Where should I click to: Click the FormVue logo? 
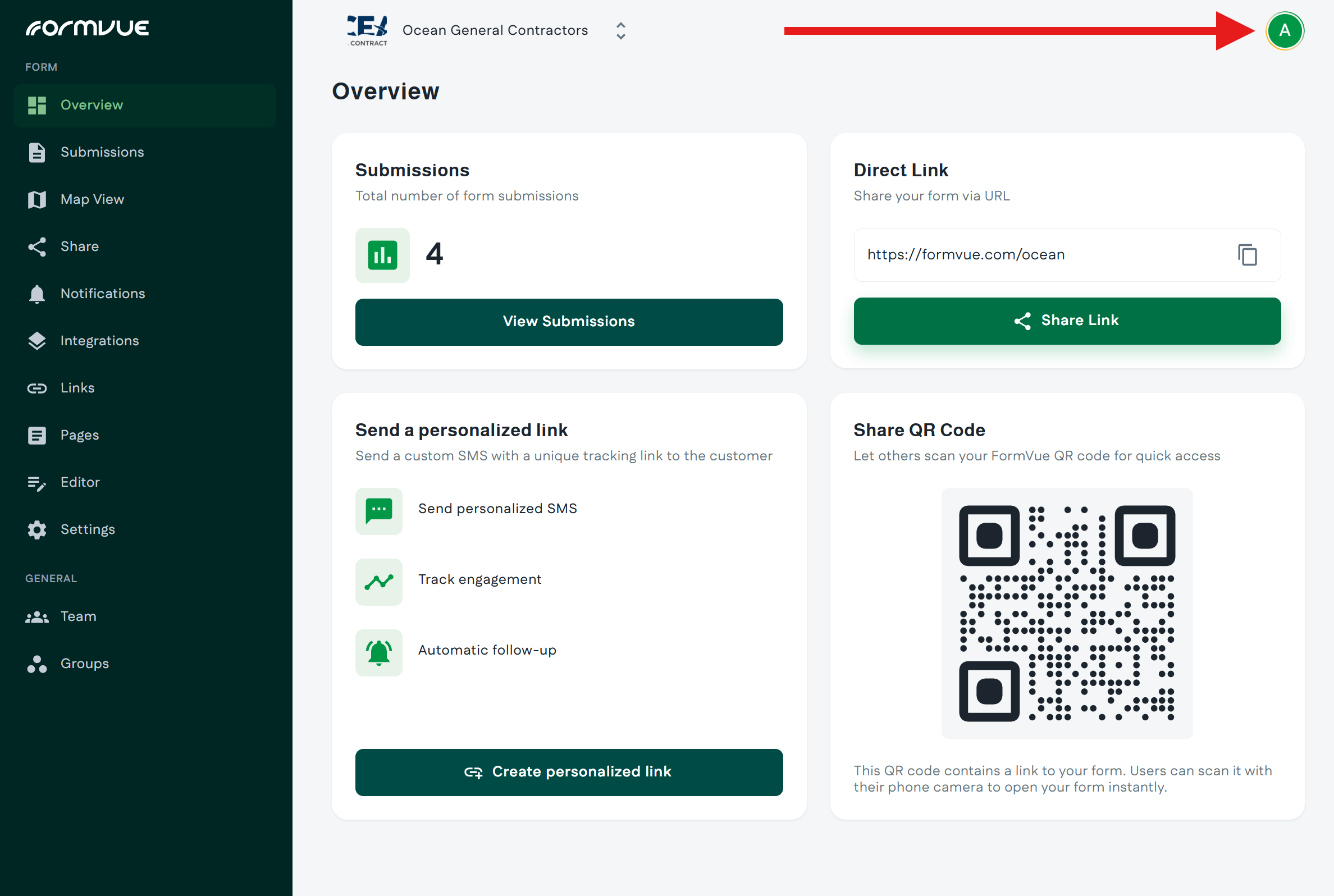[88, 28]
